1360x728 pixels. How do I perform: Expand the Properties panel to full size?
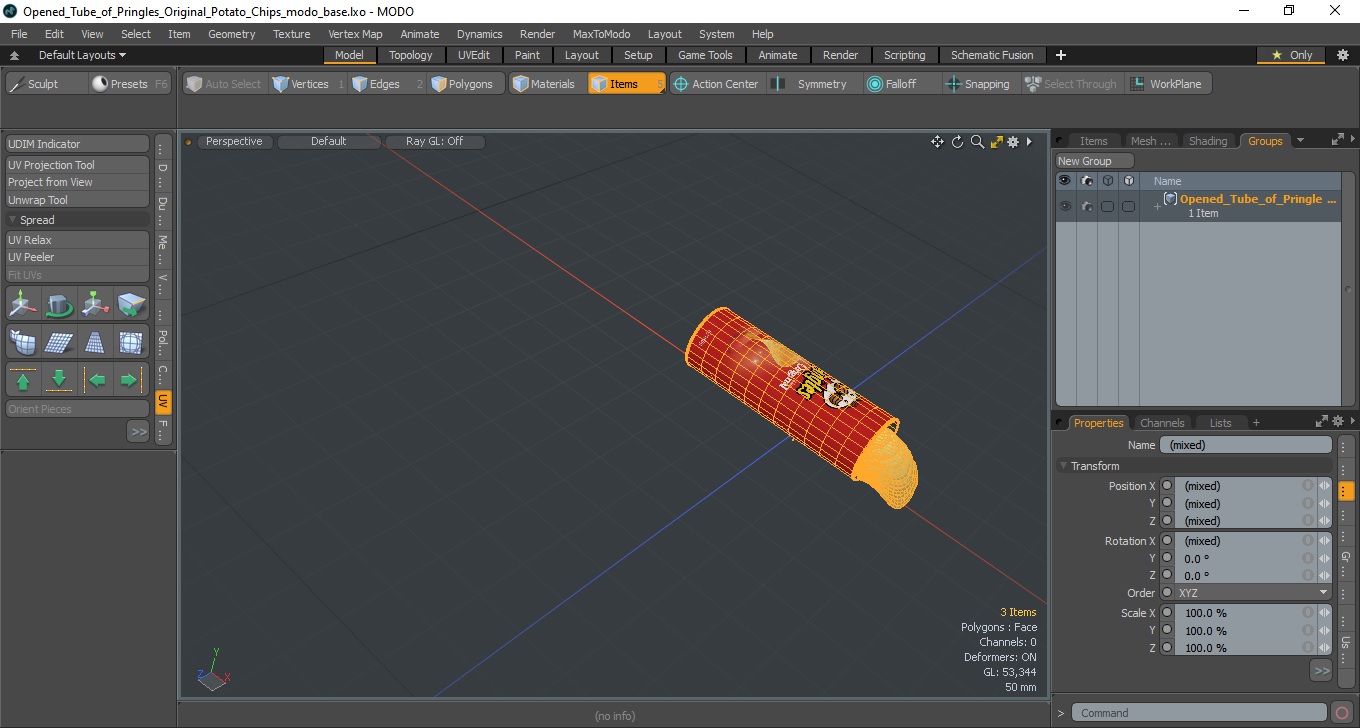(1320, 422)
